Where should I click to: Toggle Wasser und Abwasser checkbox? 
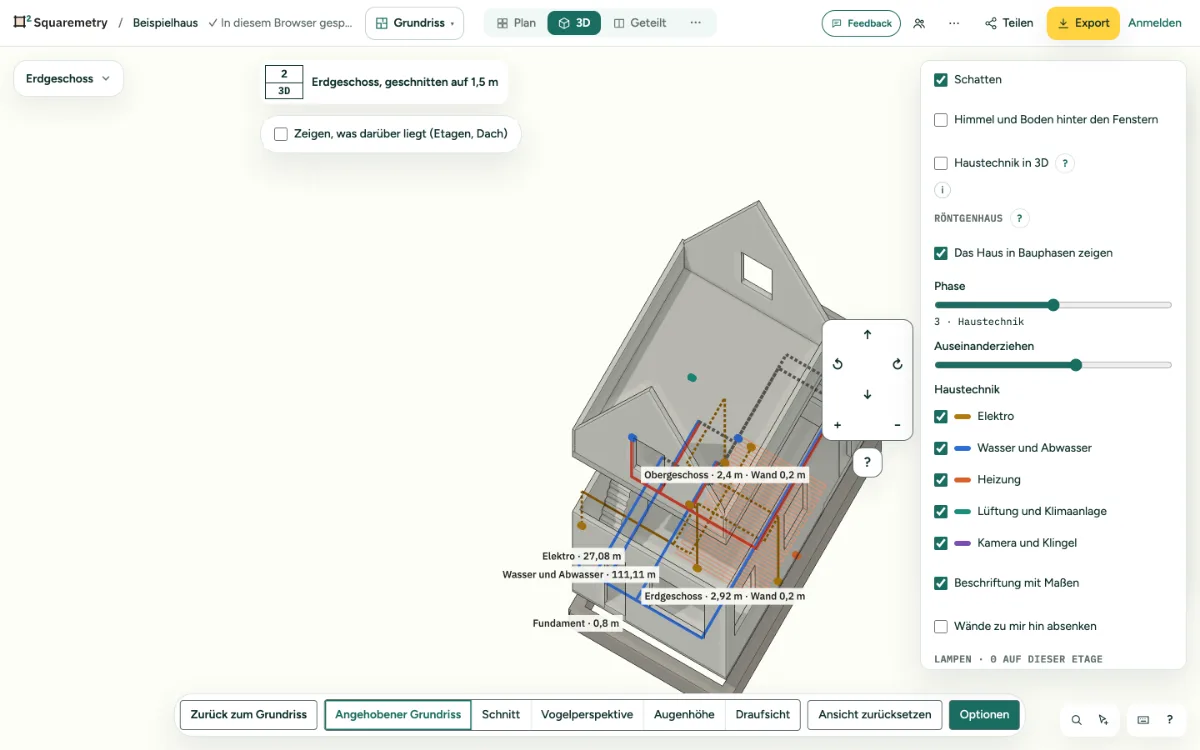(x=941, y=448)
